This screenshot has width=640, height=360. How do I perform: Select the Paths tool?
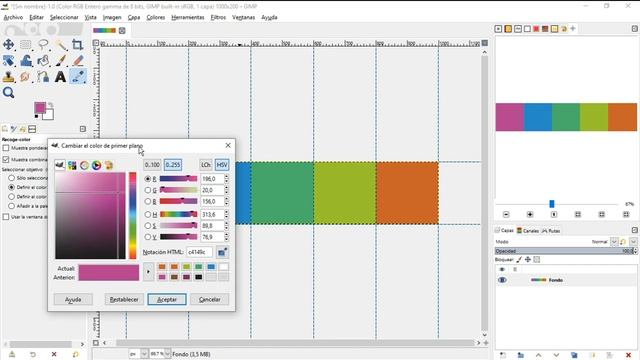(43, 77)
